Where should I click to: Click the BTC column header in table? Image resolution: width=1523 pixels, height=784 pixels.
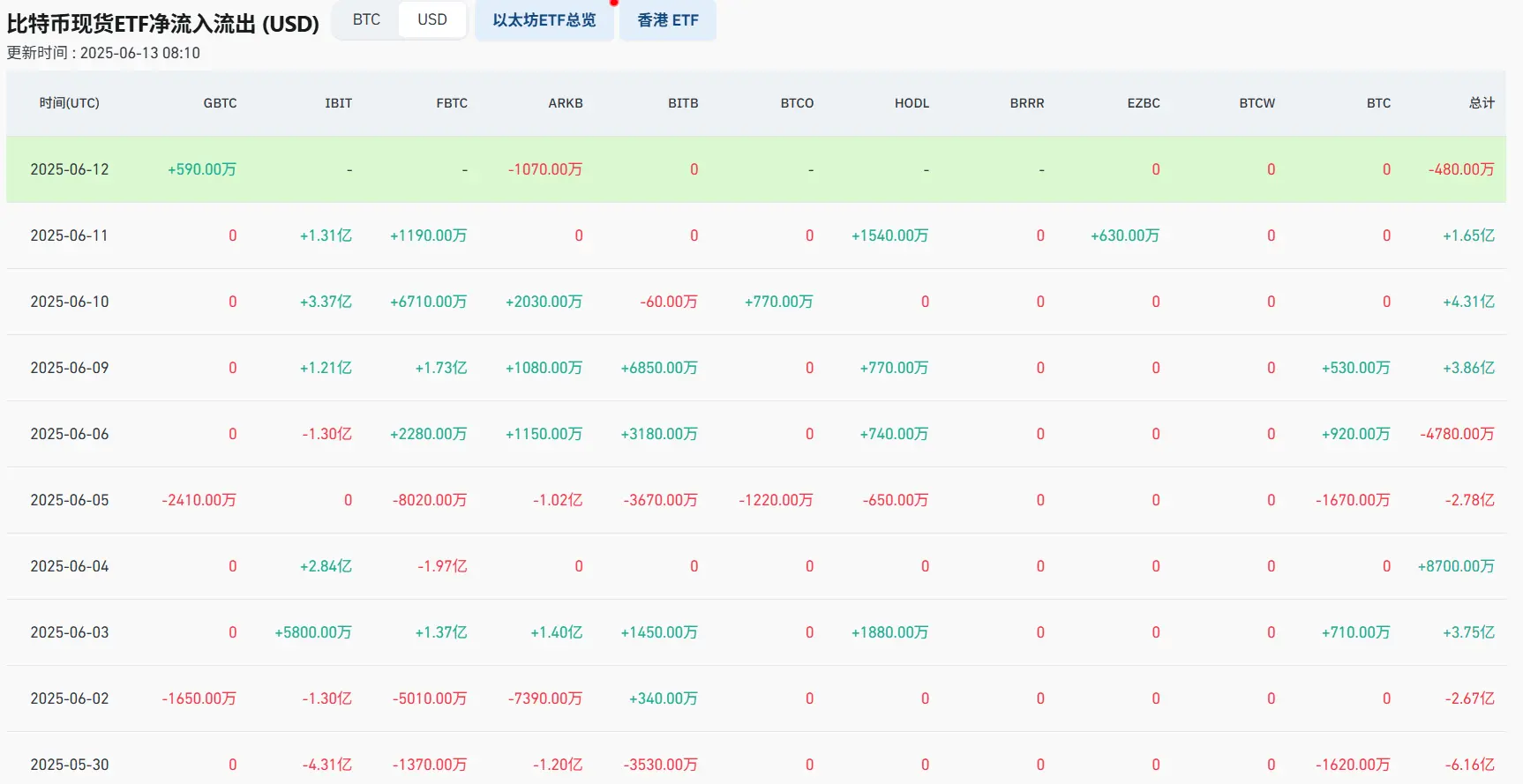point(1378,103)
